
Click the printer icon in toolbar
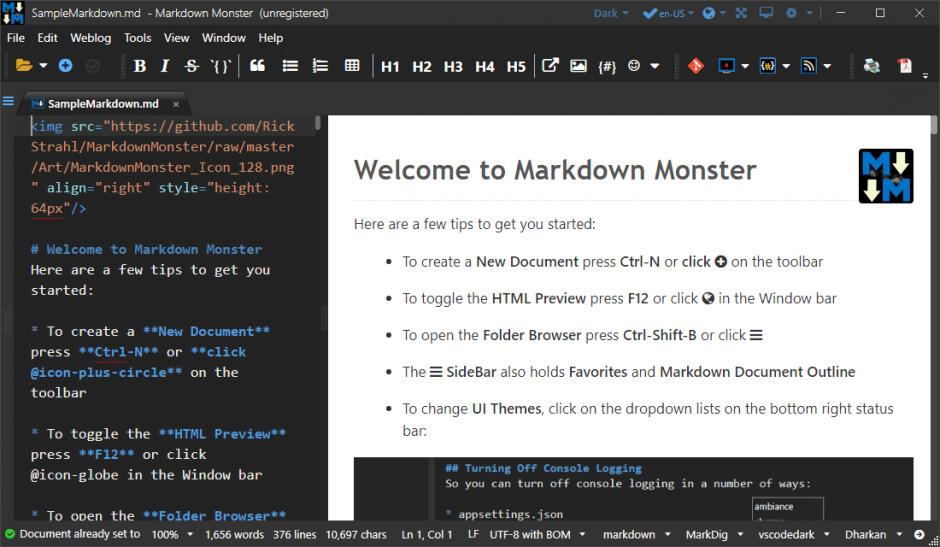[x=871, y=65]
